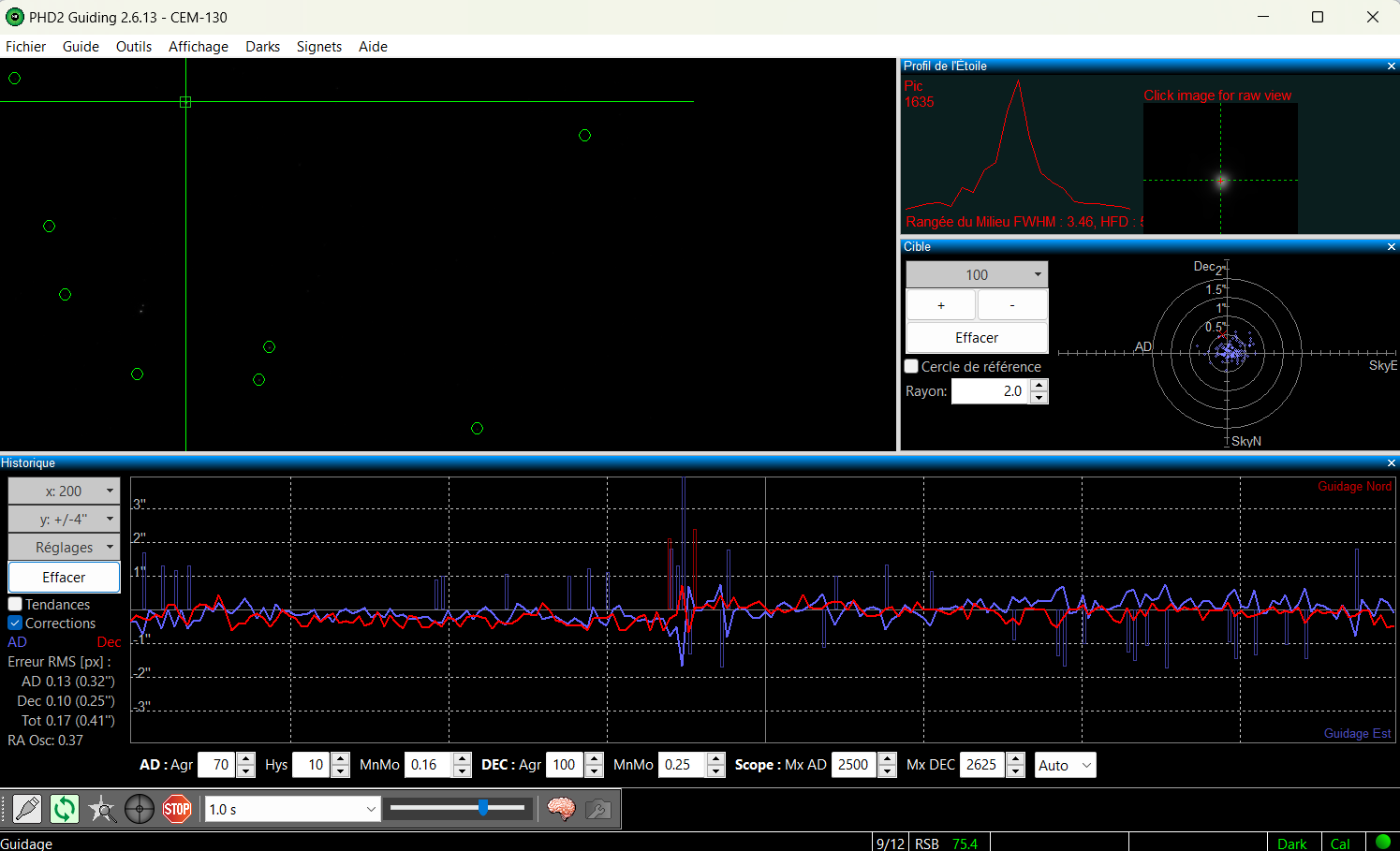
Task: Toggle Cercle de référence checkbox
Action: 912,367
